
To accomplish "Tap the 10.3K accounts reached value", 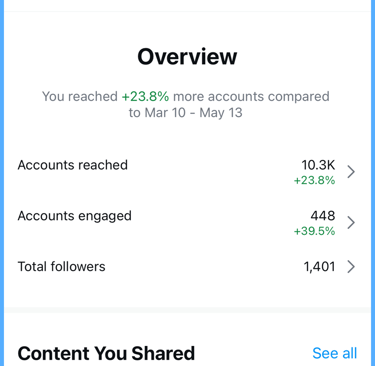I will coord(318,165).
